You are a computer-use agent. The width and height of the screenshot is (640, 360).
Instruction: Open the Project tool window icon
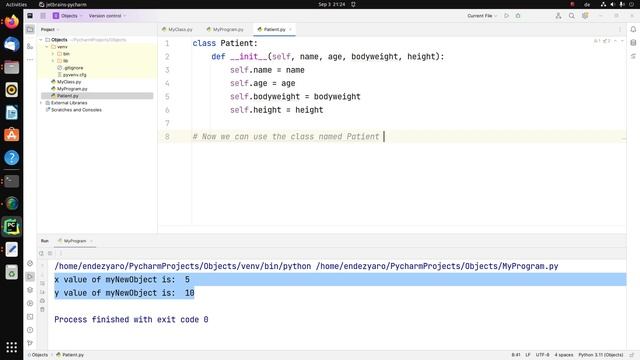click(x=30, y=29)
